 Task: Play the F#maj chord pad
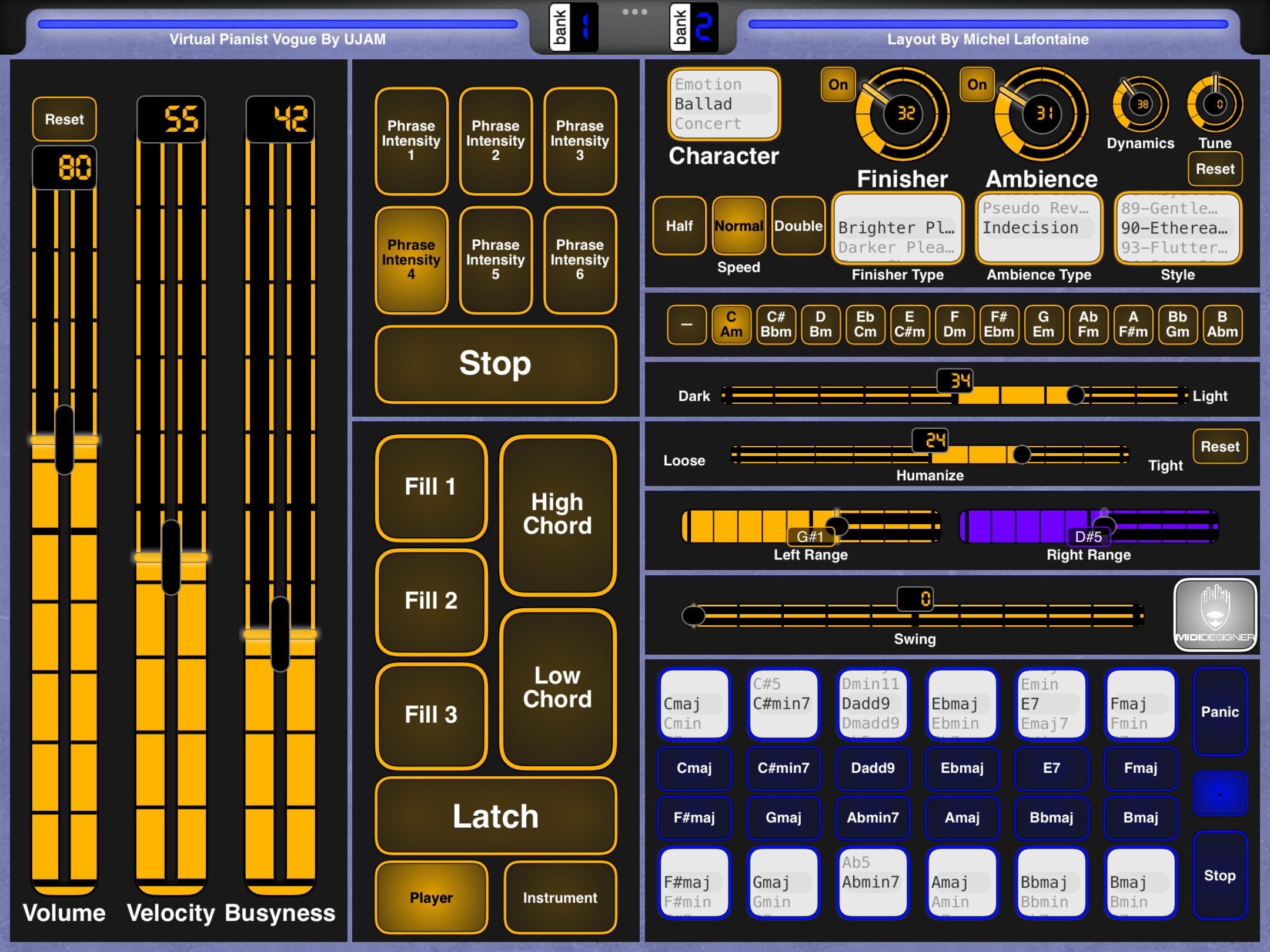pyautogui.click(x=694, y=817)
